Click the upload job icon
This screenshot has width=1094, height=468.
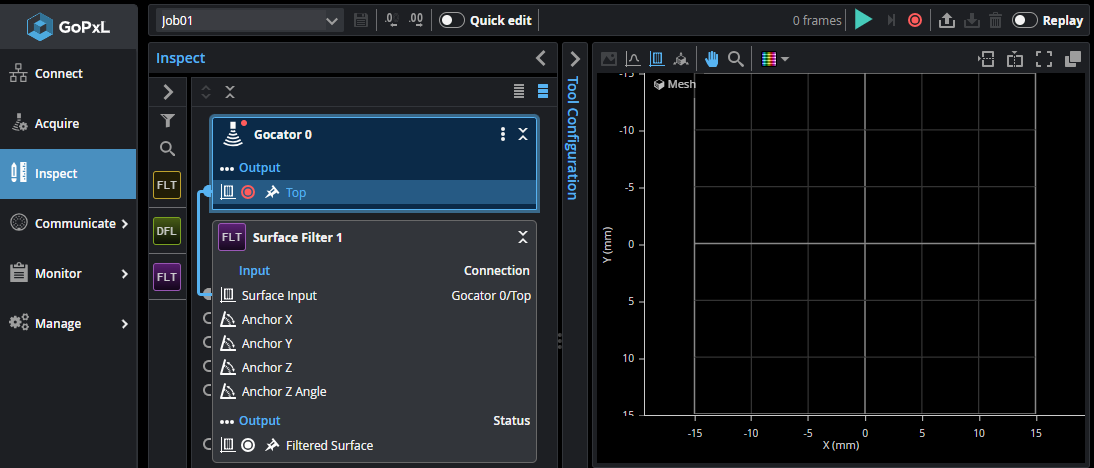pyautogui.click(x=946, y=20)
